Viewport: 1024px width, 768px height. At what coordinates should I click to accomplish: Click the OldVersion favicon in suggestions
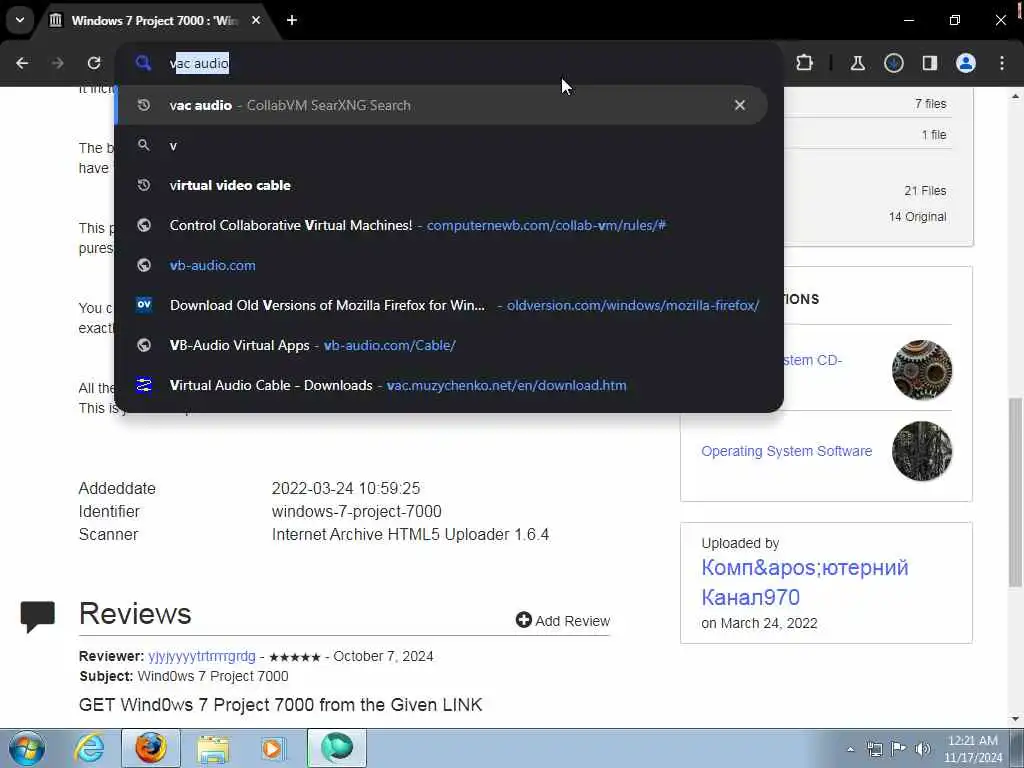click(x=144, y=304)
